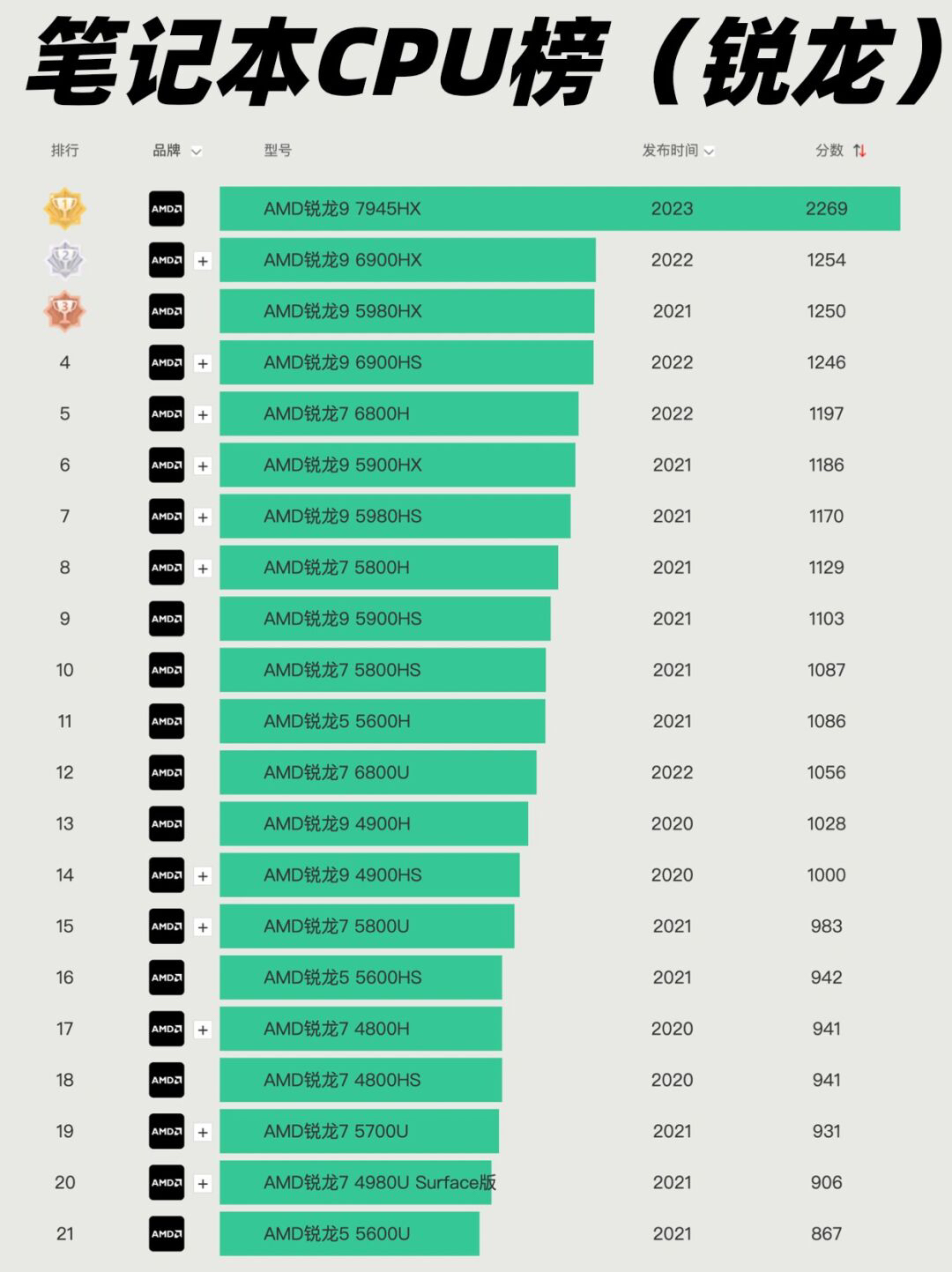Open the 品牌 filter dropdown
Image resolution: width=952 pixels, height=1272 pixels.
(x=196, y=152)
